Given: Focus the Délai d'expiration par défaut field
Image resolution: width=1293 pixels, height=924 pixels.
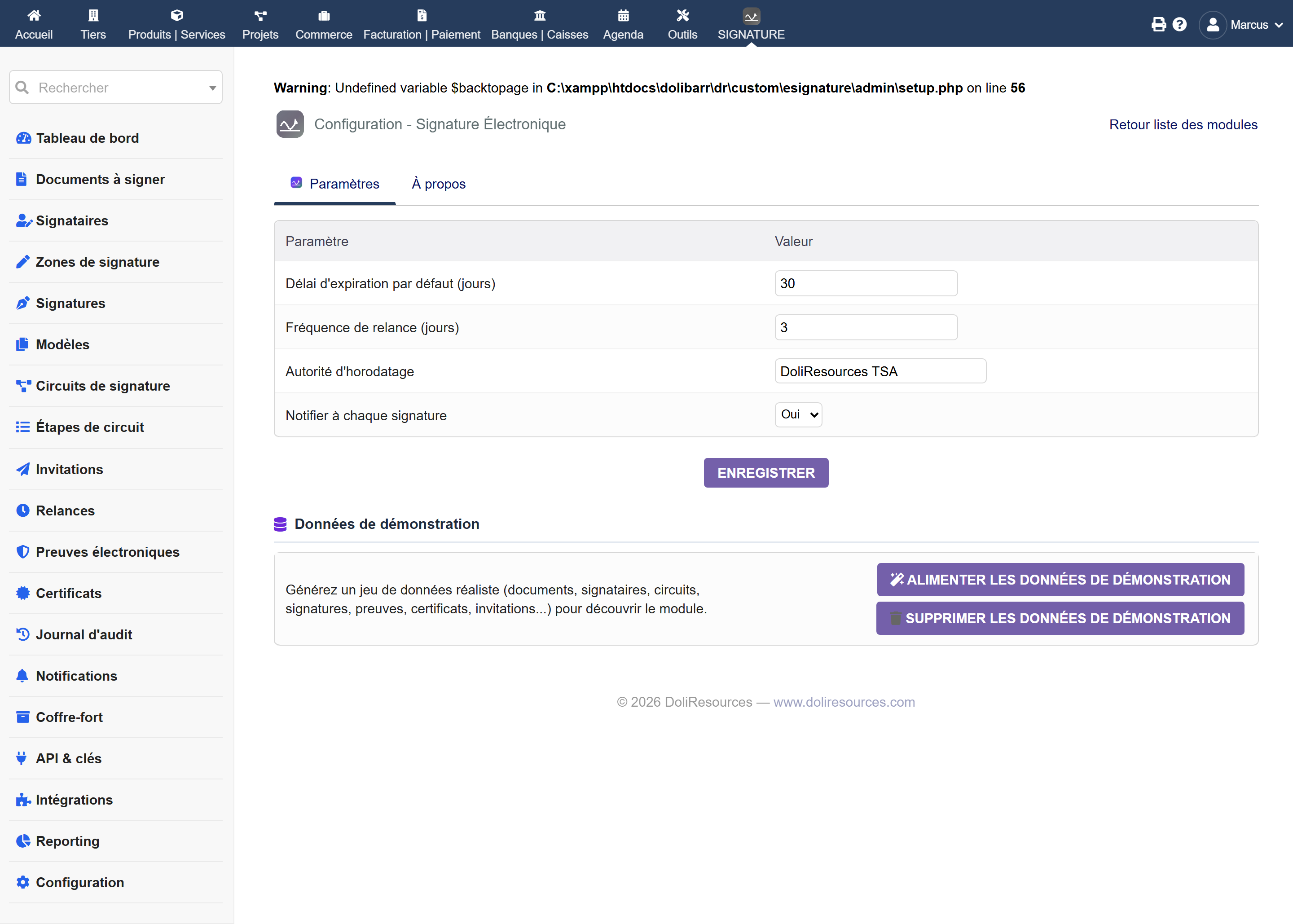Looking at the screenshot, I should [866, 283].
